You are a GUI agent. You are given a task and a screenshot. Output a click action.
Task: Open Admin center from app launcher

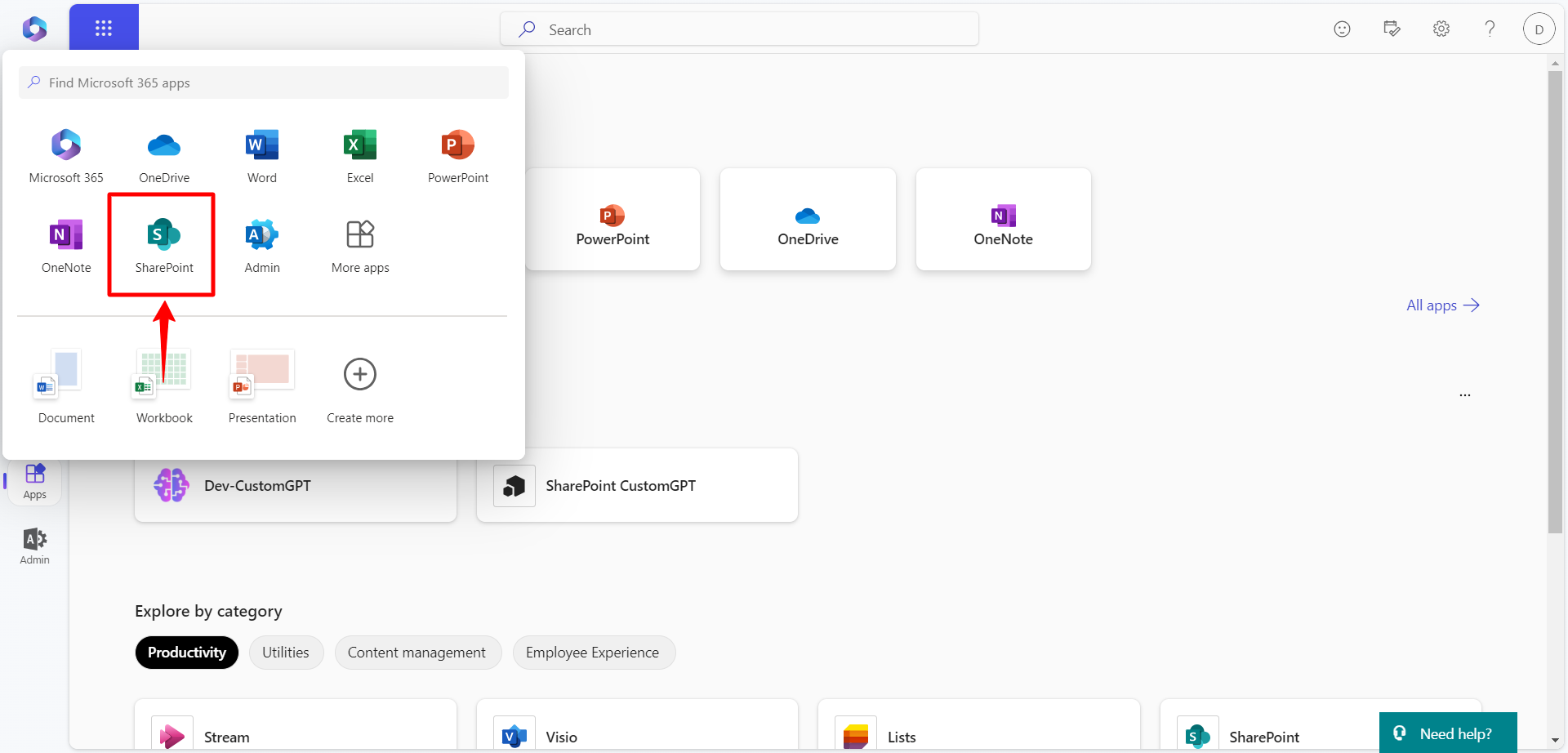pos(262,246)
